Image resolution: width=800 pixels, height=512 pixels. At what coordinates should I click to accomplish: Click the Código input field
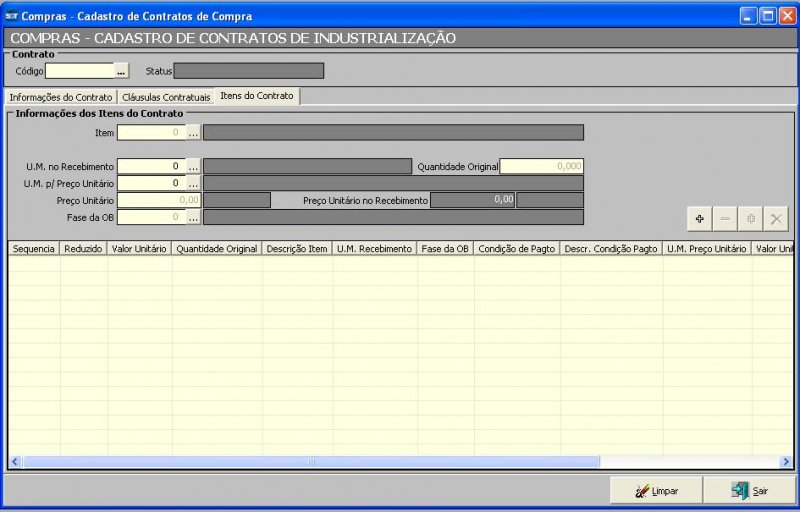click(80, 71)
